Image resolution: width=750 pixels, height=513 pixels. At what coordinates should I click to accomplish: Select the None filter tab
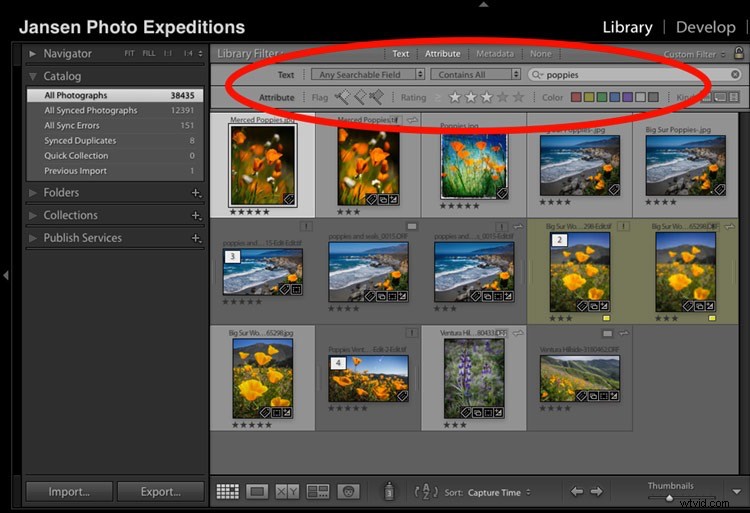[540, 54]
